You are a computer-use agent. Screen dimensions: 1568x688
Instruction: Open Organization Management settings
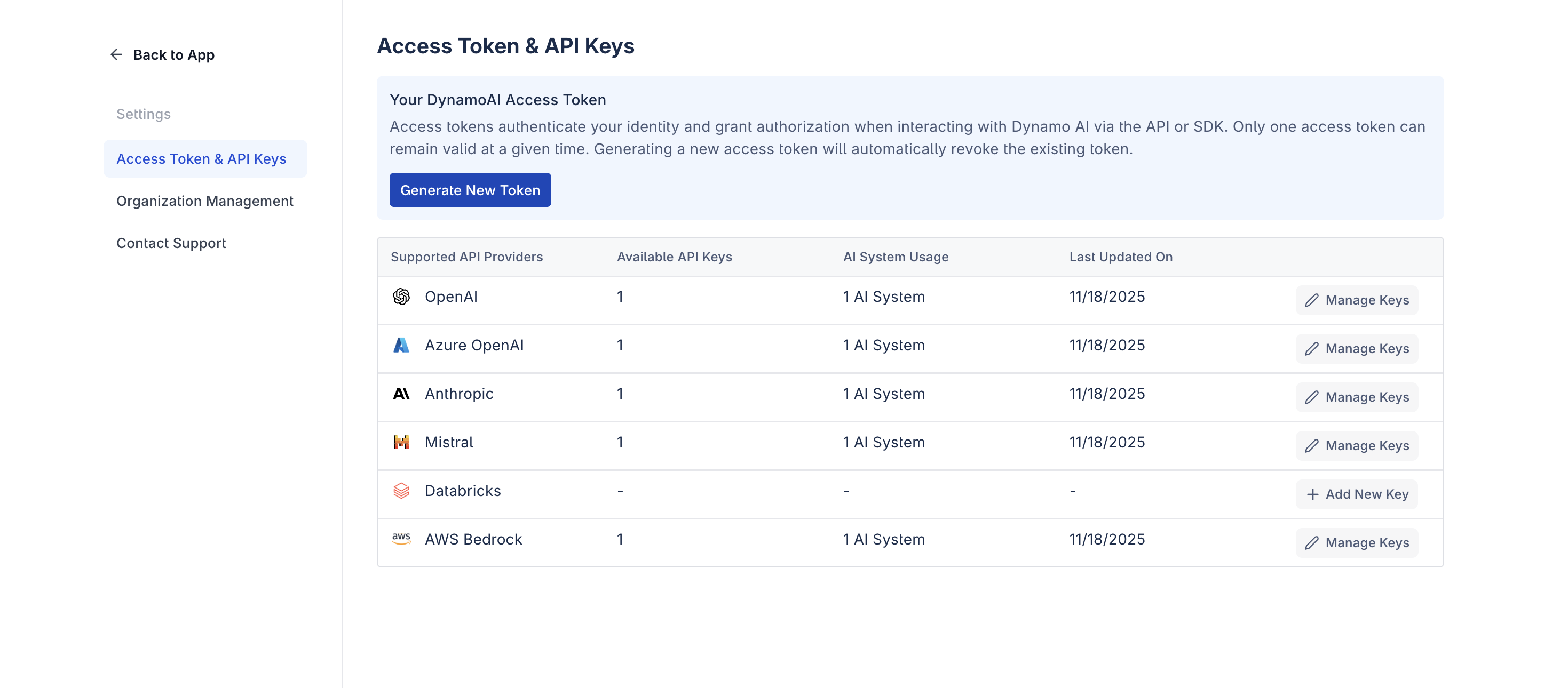pyautogui.click(x=204, y=202)
